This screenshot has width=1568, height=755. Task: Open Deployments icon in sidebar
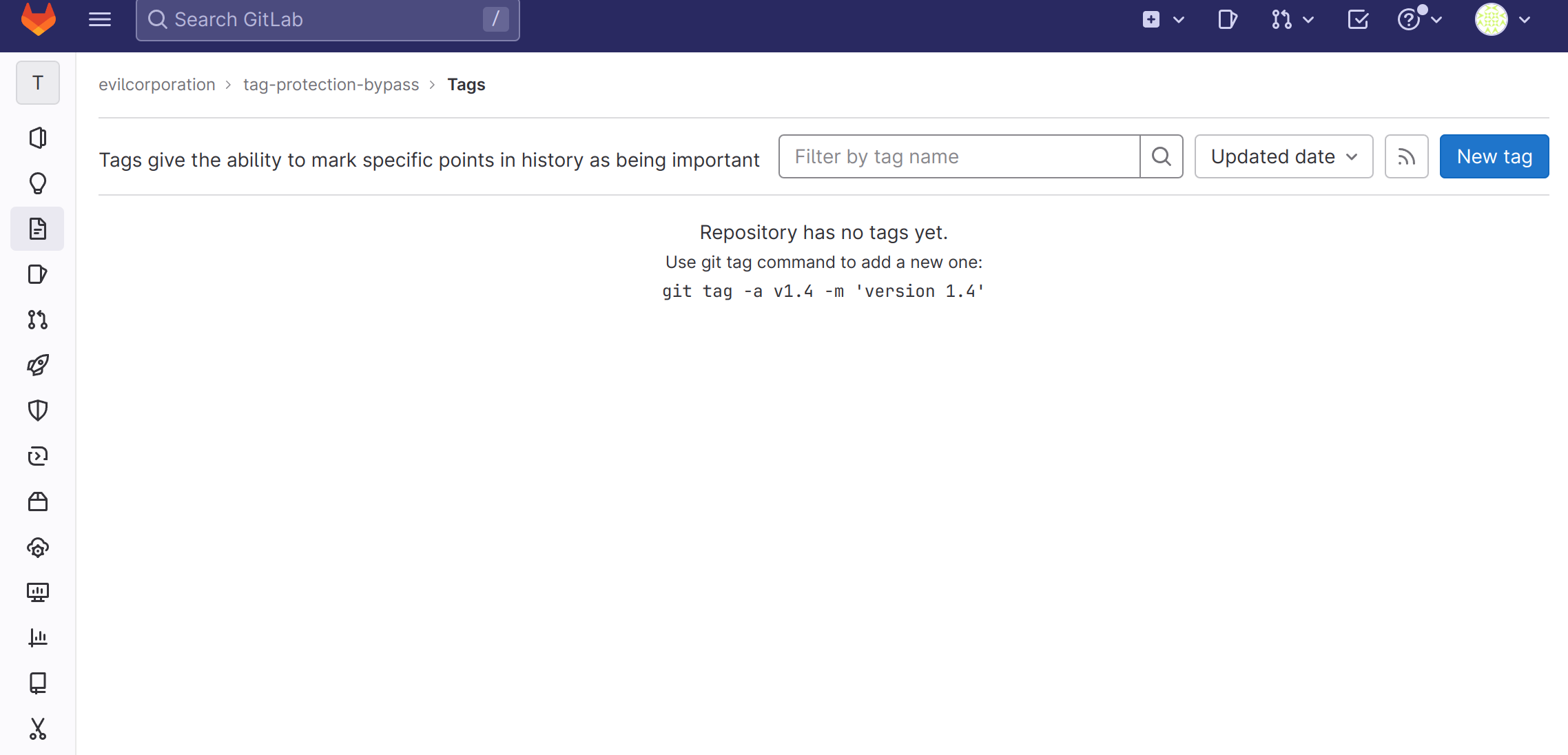38,456
